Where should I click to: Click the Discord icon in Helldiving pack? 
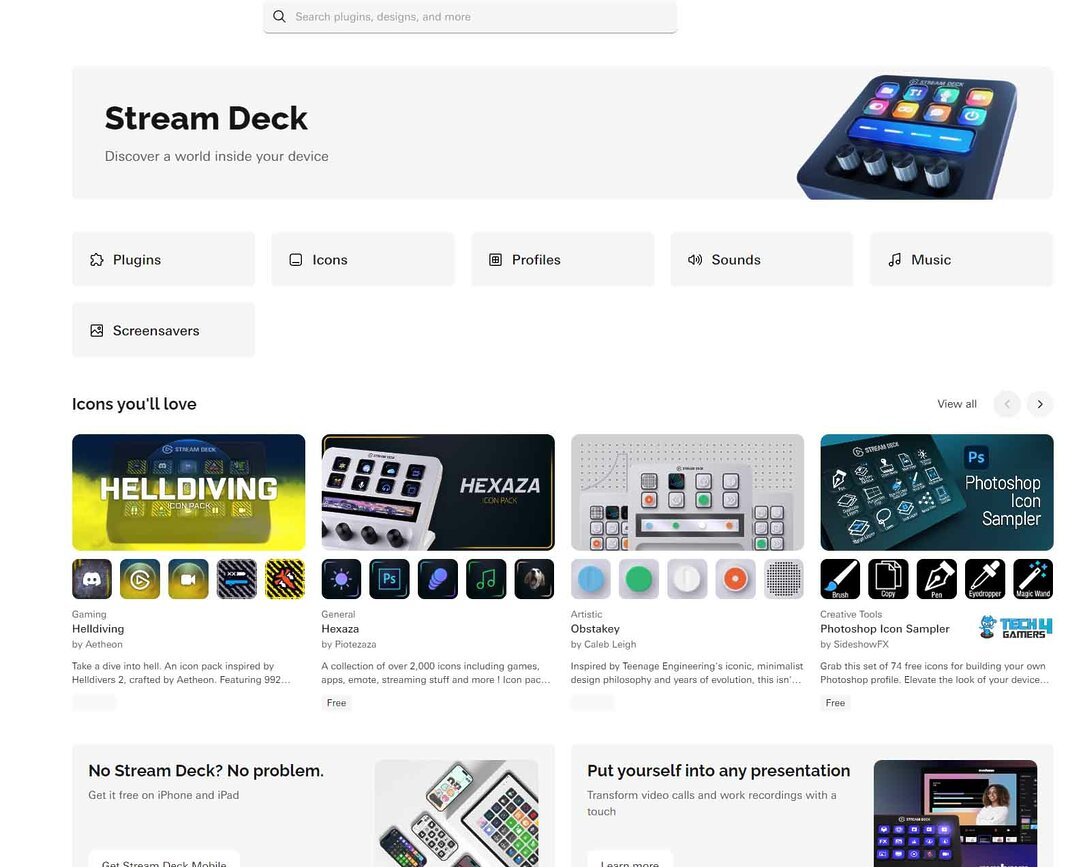coord(92,579)
